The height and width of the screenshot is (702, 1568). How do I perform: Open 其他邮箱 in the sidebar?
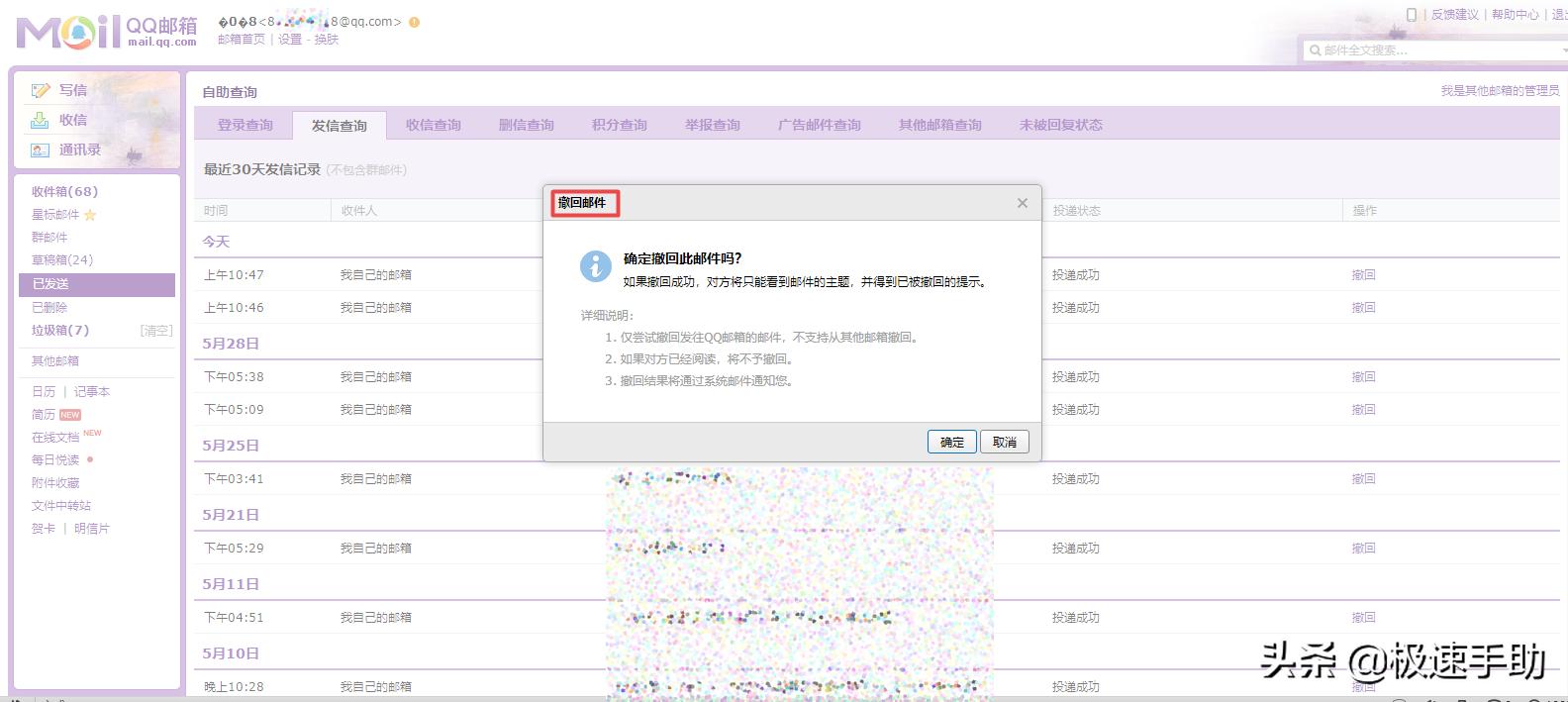click(55, 361)
